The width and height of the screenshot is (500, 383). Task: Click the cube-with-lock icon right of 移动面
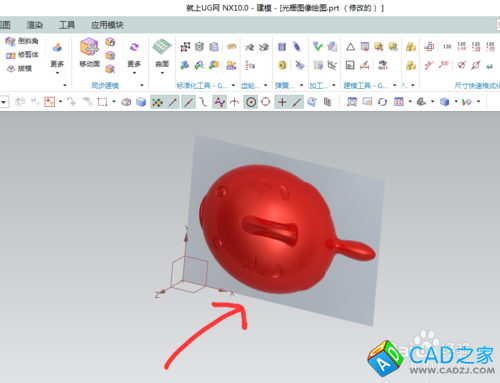[110, 42]
